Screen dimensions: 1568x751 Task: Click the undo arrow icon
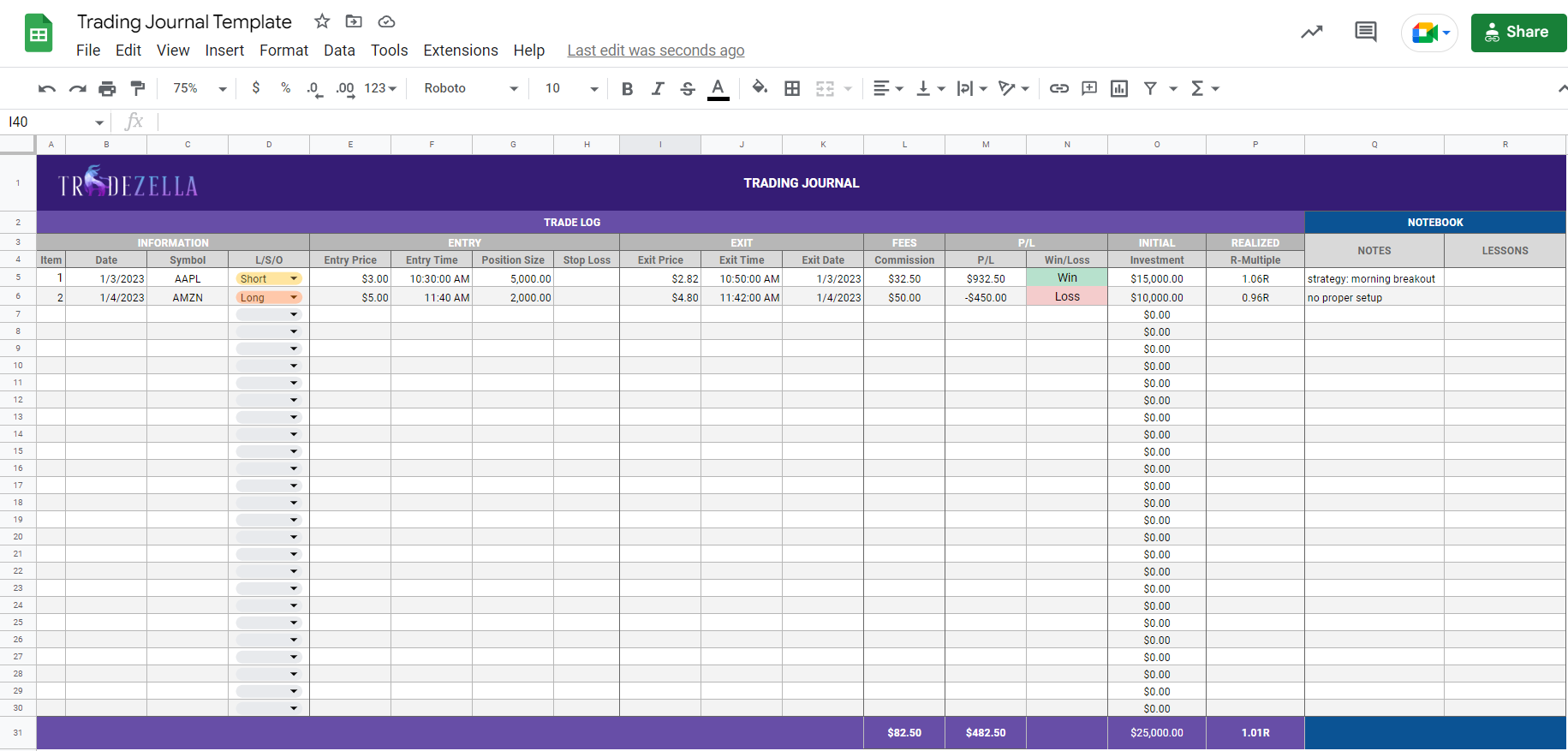(x=47, y=88)
